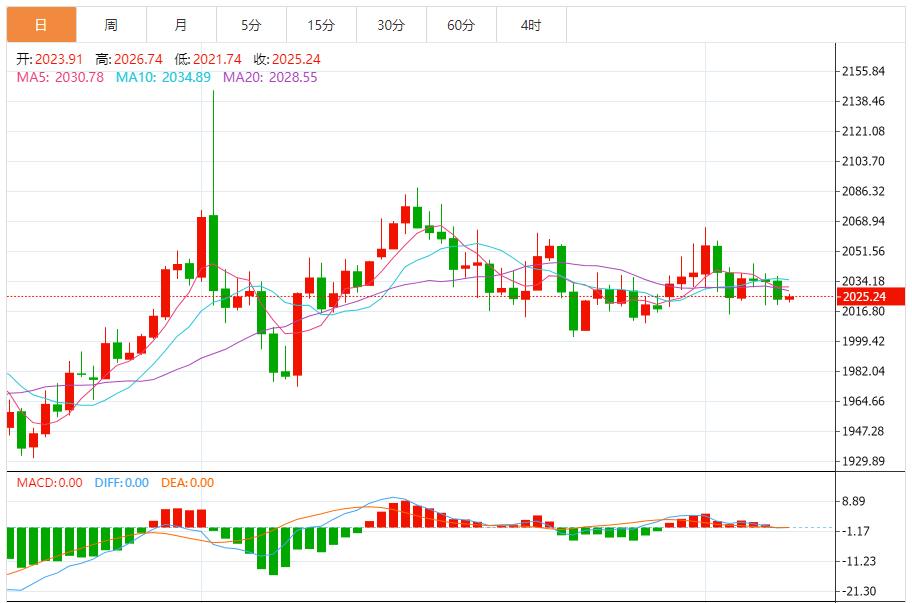Image resolution: width=912 pixels, height=603 pixels.
Task: Click the -21.30 MACD axis label
Action: [859, 591]
